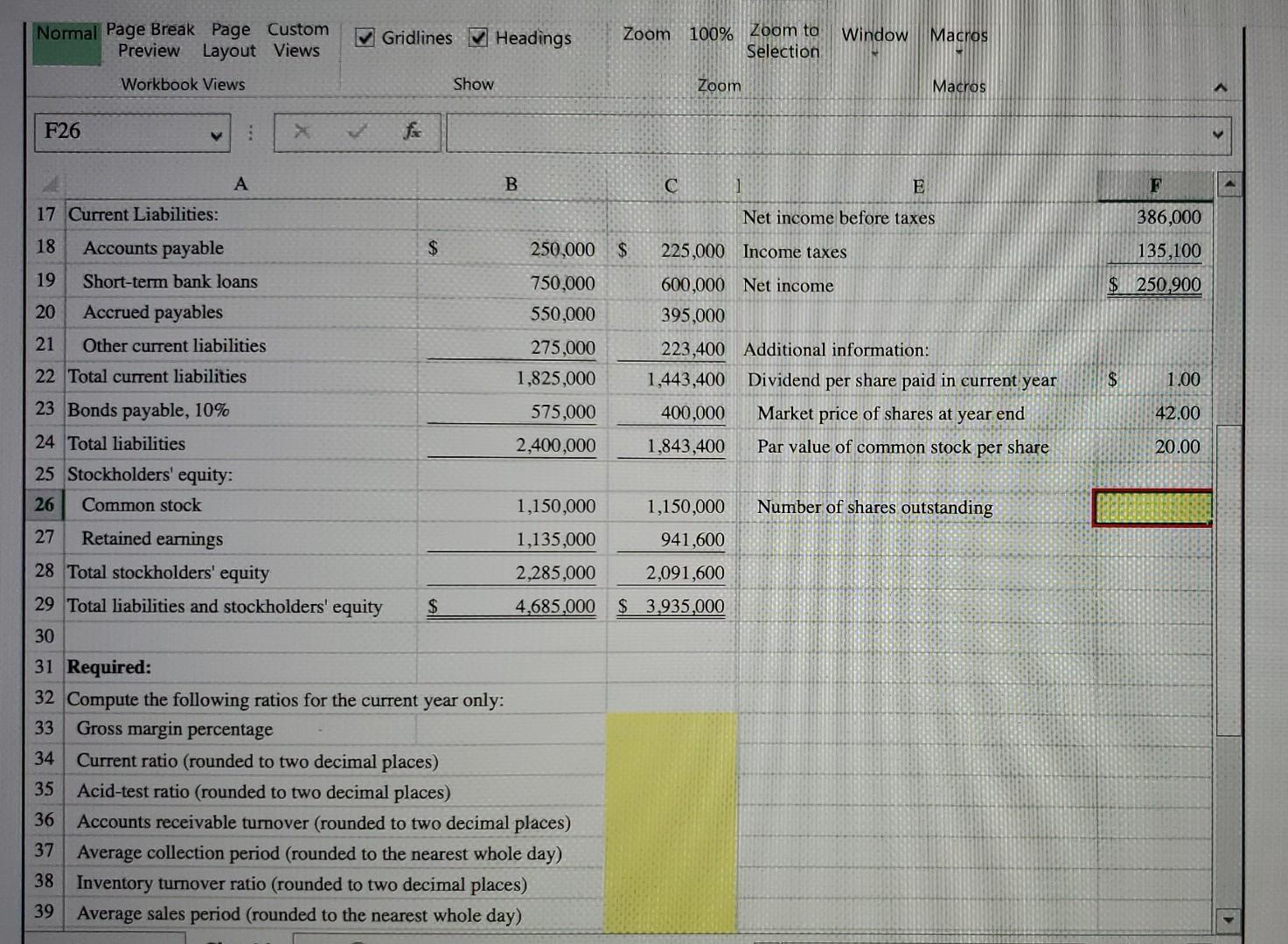Disable the Headings checkbox
Image resolution: width=1288 pixels, height=944 pixels.
(x=478, y=38)
